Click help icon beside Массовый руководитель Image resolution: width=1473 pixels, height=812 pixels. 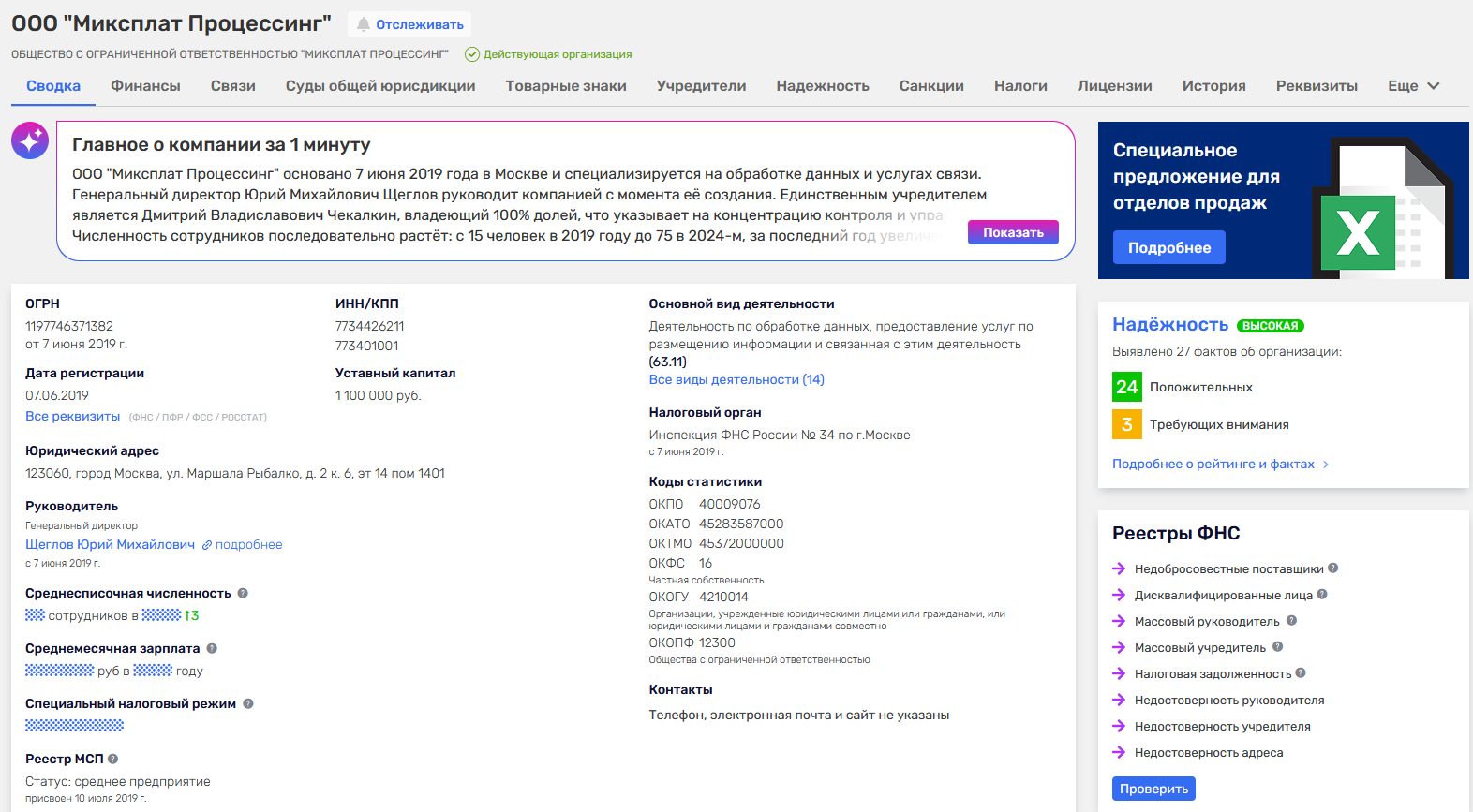coord(1291,620)
